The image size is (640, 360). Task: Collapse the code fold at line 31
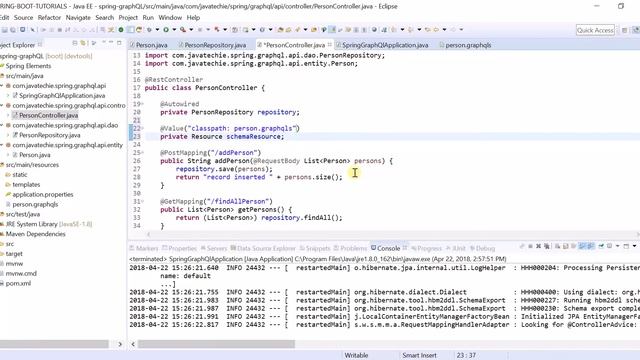click(x=142, y=201)
